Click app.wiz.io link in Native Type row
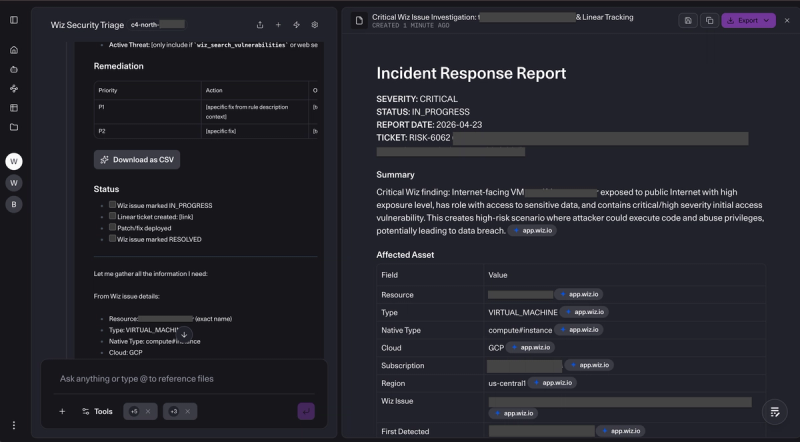This screenshot has height=442, width=800. [579, 330]
